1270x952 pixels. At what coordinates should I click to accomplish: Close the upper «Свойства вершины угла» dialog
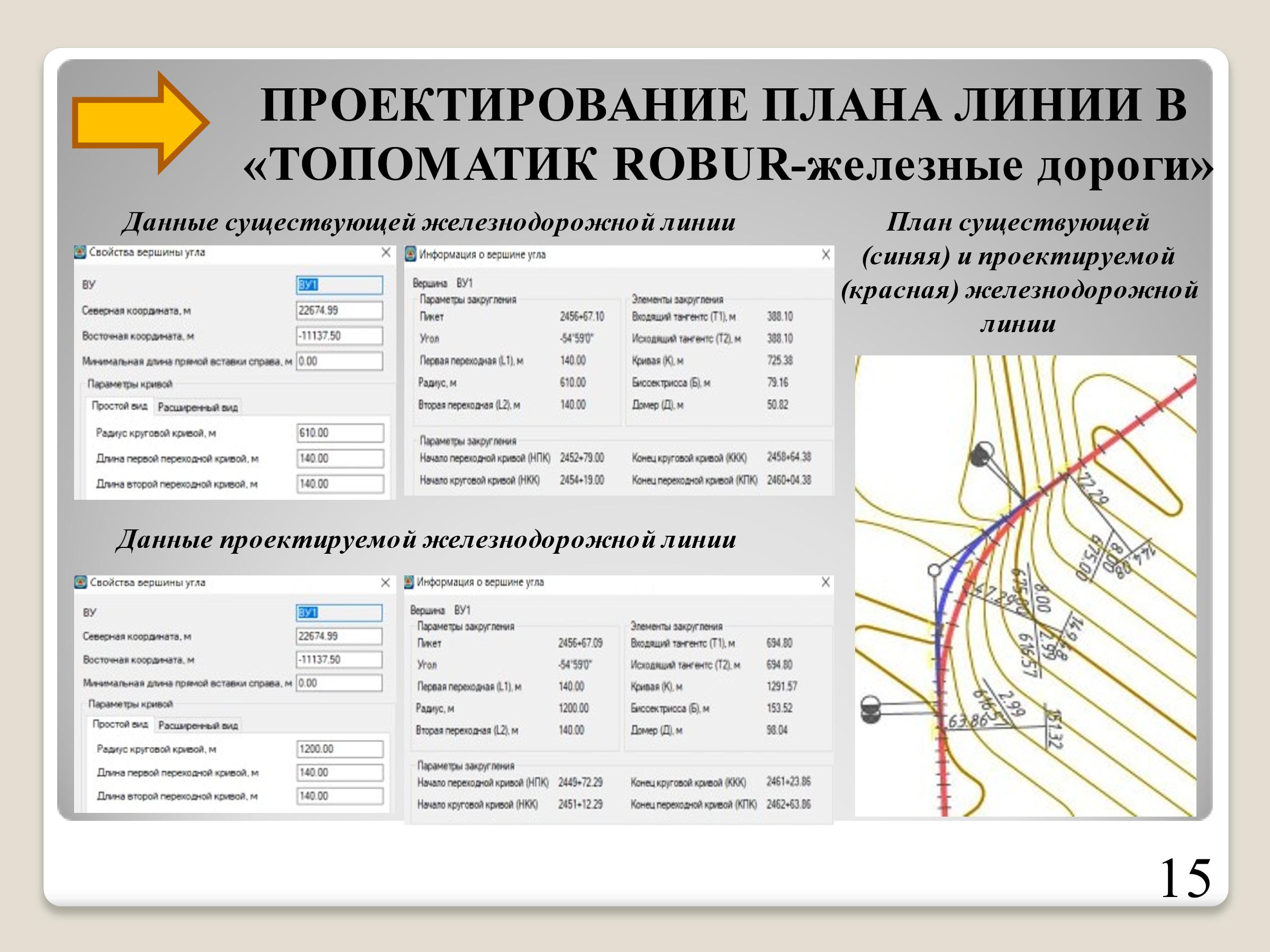386,252
